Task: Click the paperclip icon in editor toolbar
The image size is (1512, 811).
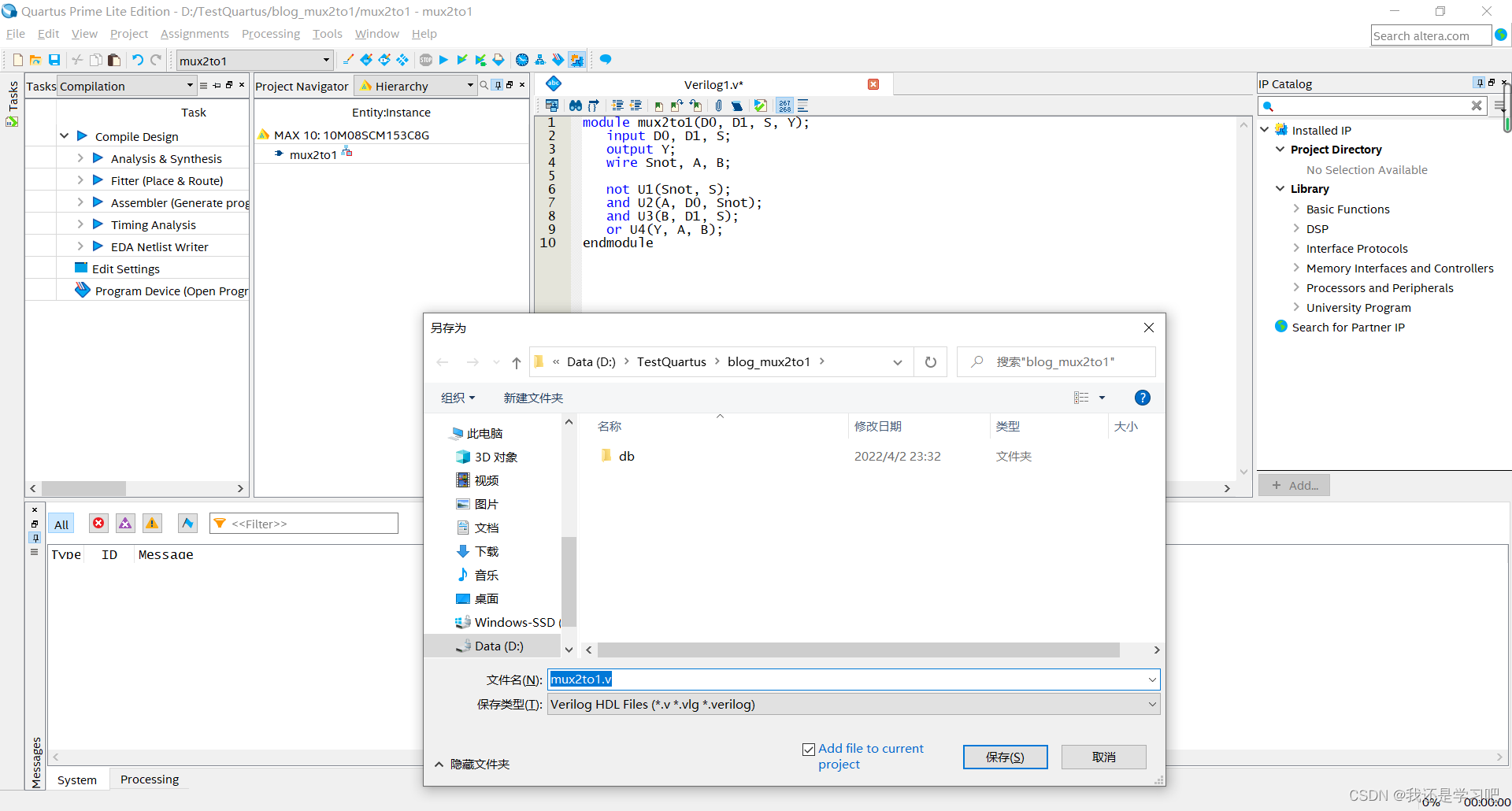Action: click(718, 106)
